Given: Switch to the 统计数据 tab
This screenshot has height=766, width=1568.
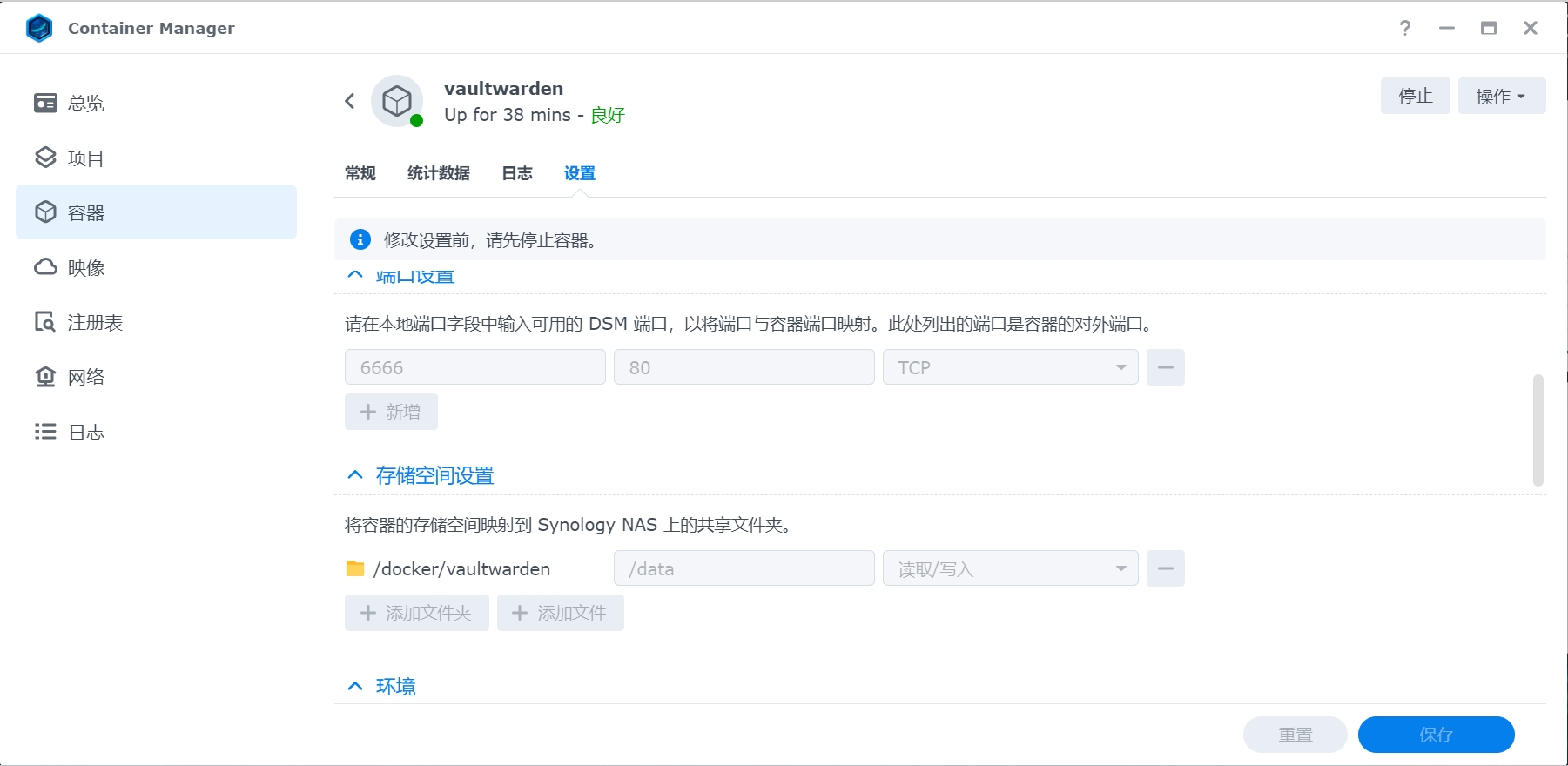Looking at the screenshot, I should tap(438, 173).
